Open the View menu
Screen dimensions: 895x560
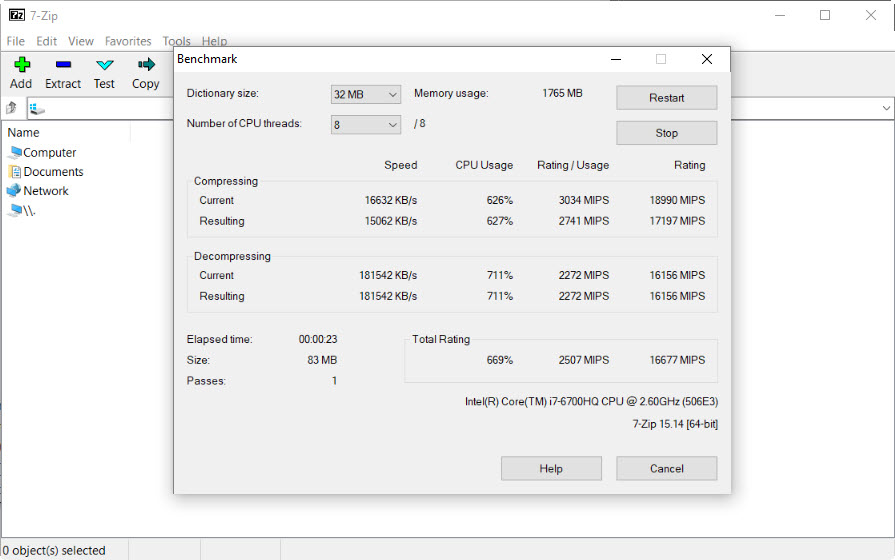81,41
